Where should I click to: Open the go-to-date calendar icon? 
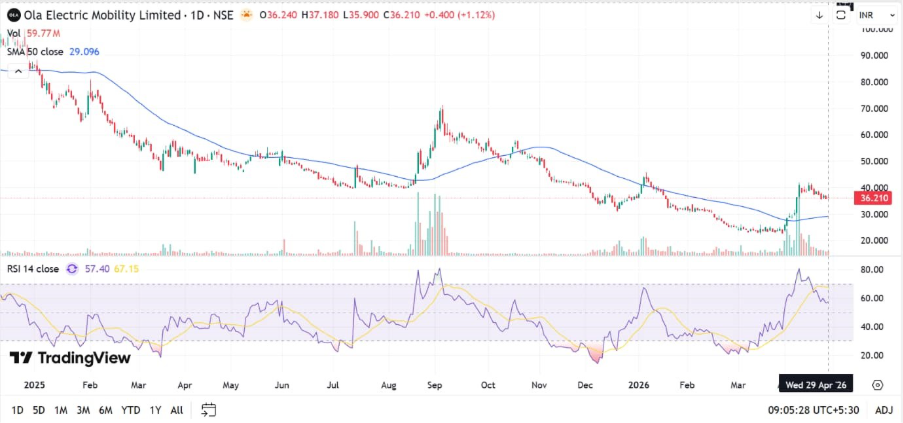tap(208, 409)
